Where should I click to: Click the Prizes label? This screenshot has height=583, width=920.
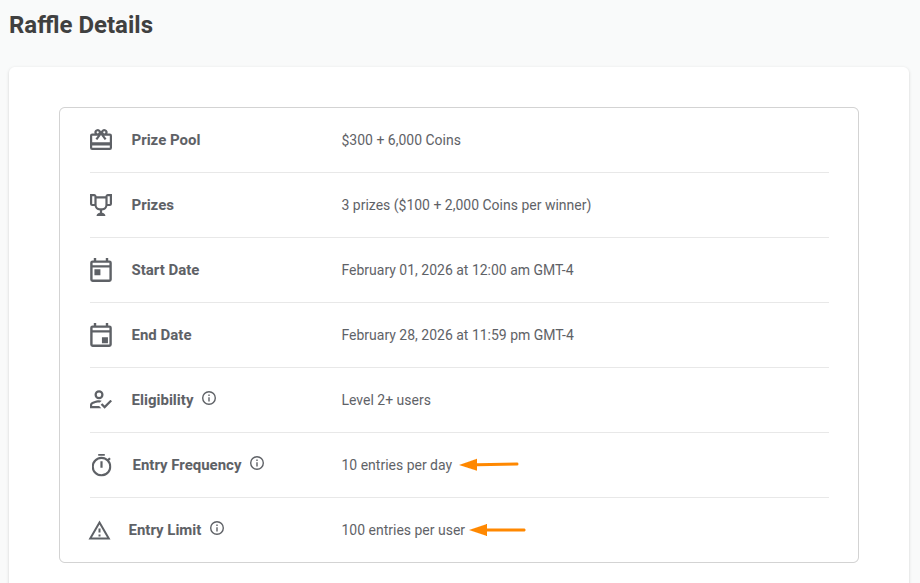click(153, 205)
